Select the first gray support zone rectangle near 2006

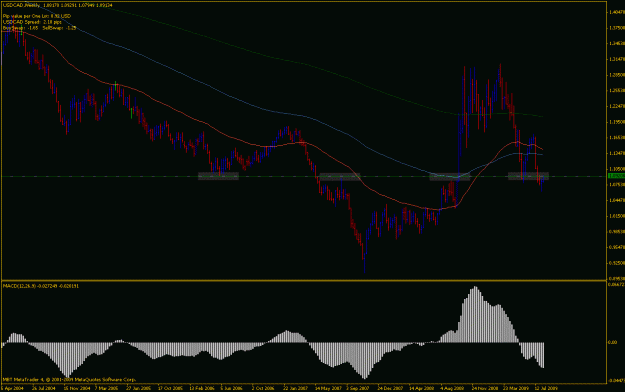tap(218, 176)
